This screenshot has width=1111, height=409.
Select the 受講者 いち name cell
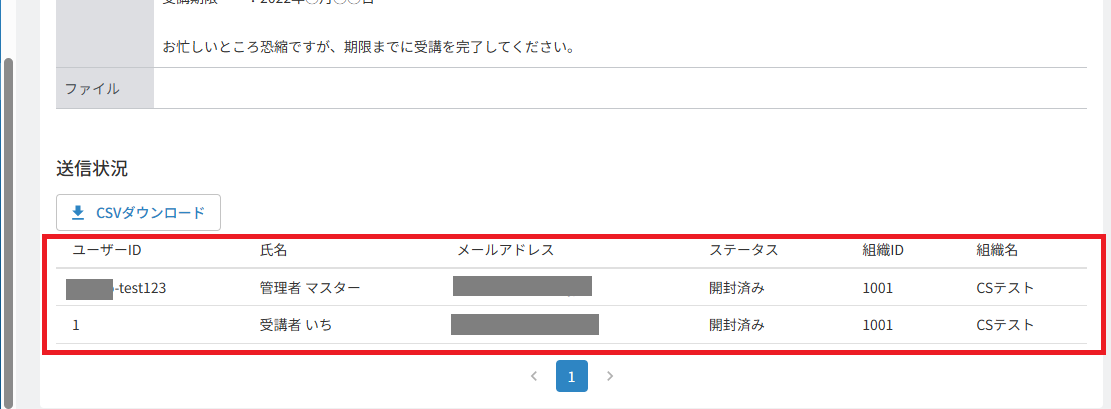click(296, 325)
